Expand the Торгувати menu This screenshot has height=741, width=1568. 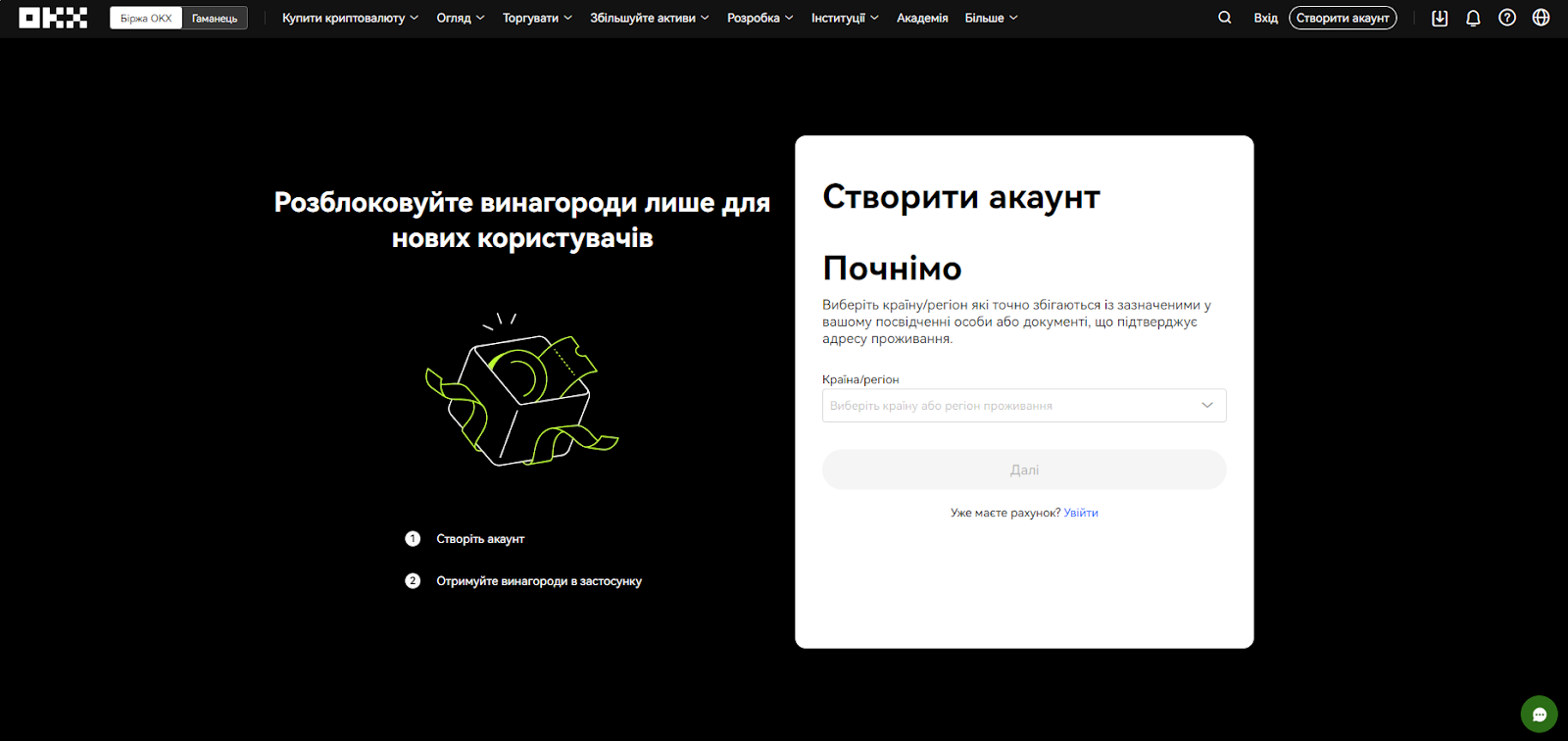tap(537, 18)
